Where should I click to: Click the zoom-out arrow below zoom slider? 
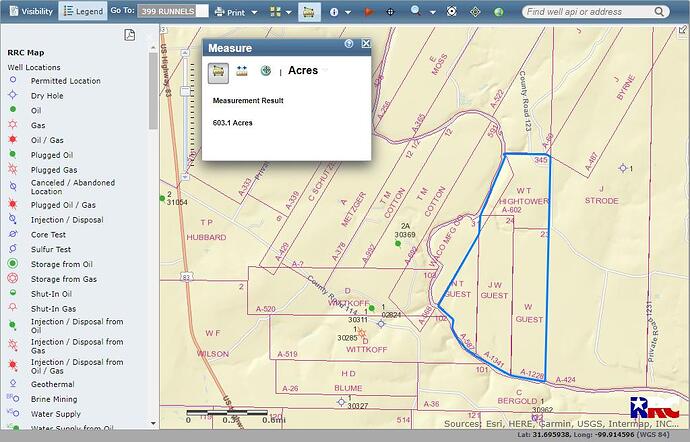[x=185, y=177]
